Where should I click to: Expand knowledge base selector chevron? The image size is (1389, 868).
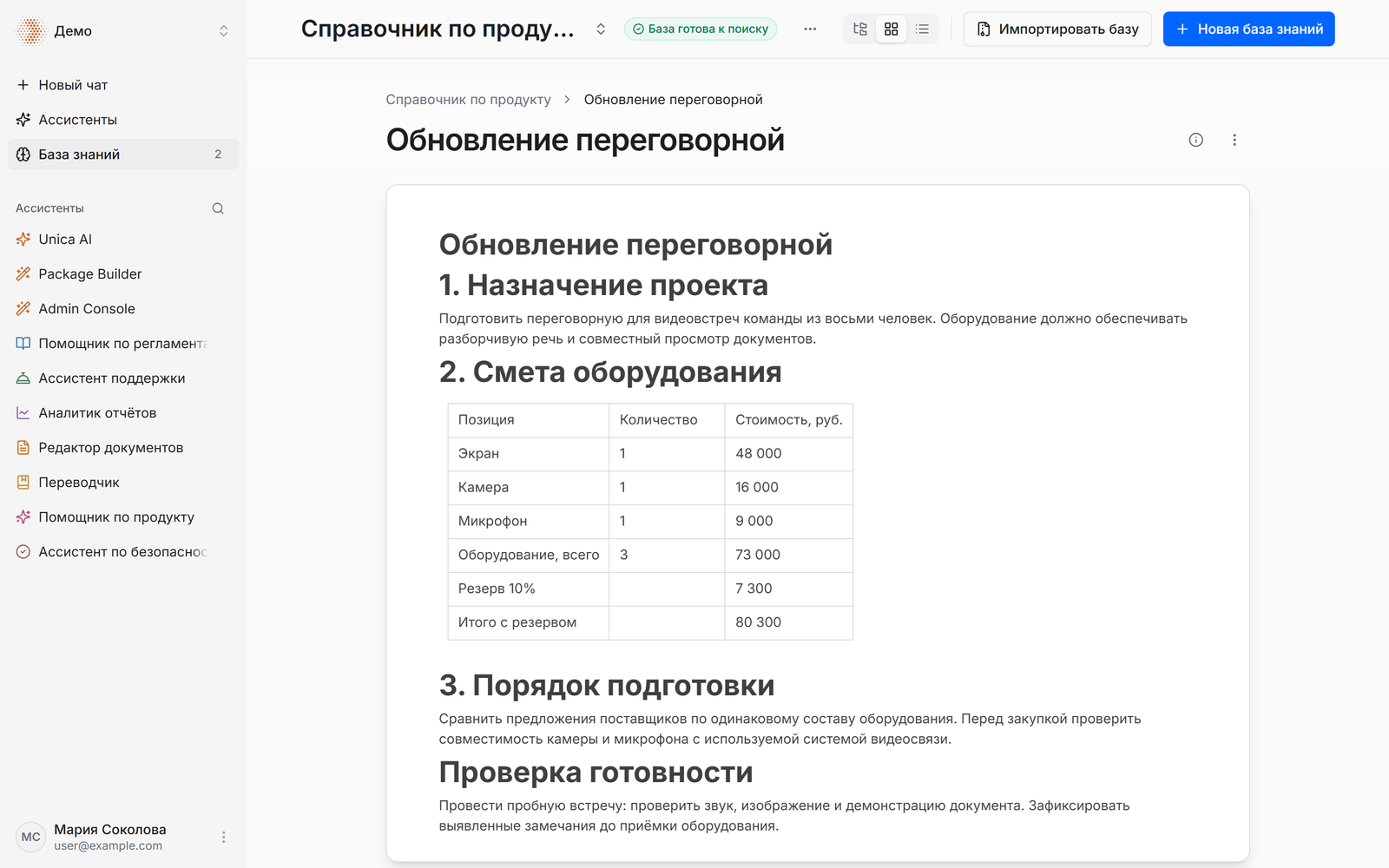click(x=601, y=29)
